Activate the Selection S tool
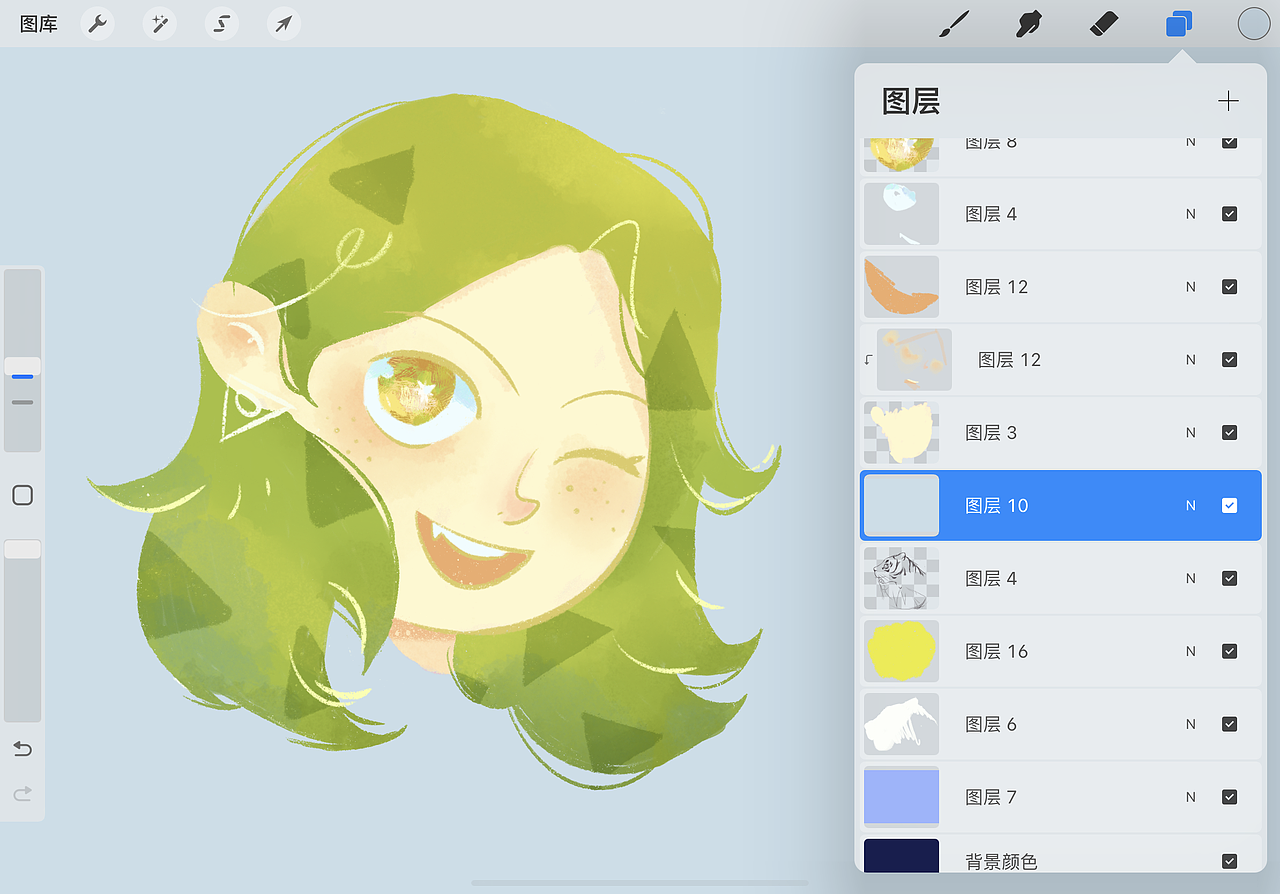The image size is (1280, 894). pyautogui.click(x=221, y=24)
